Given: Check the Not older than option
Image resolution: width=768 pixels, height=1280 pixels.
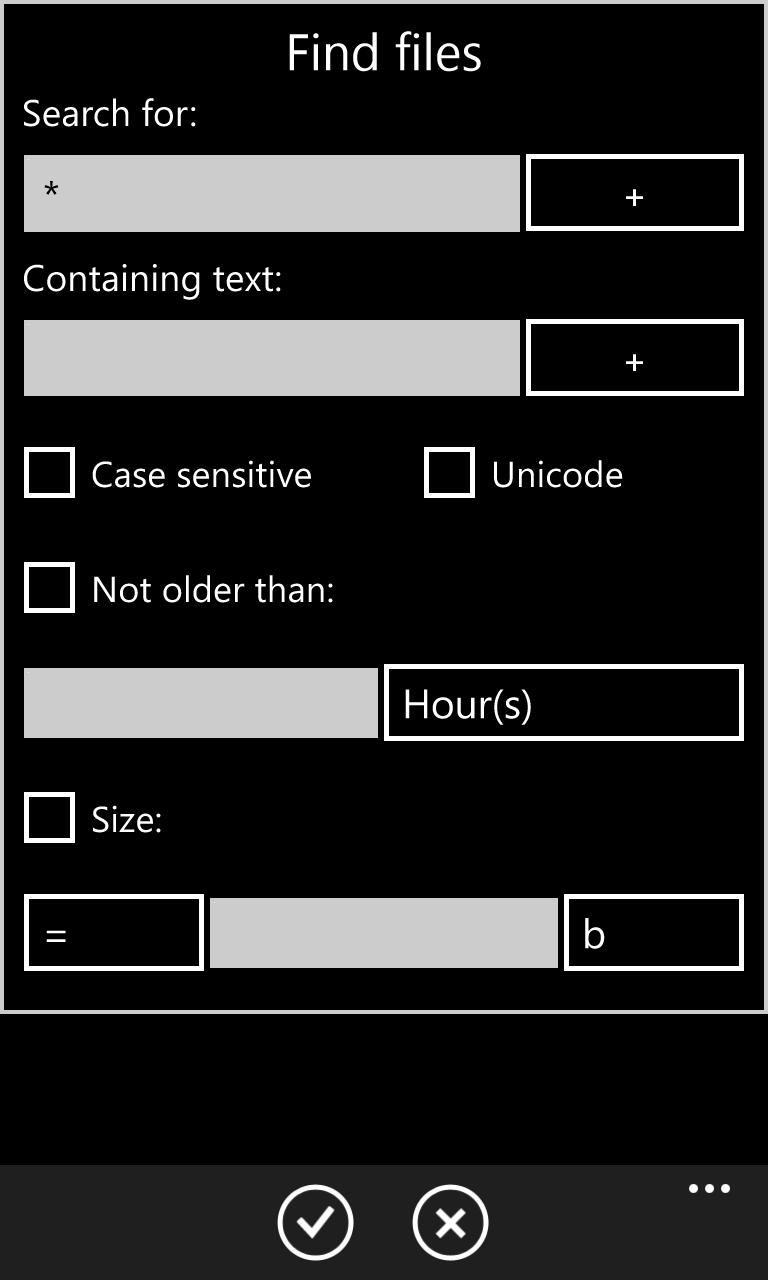Looking at the screenshot, I should pyautogui.click(x=49, y=588).
